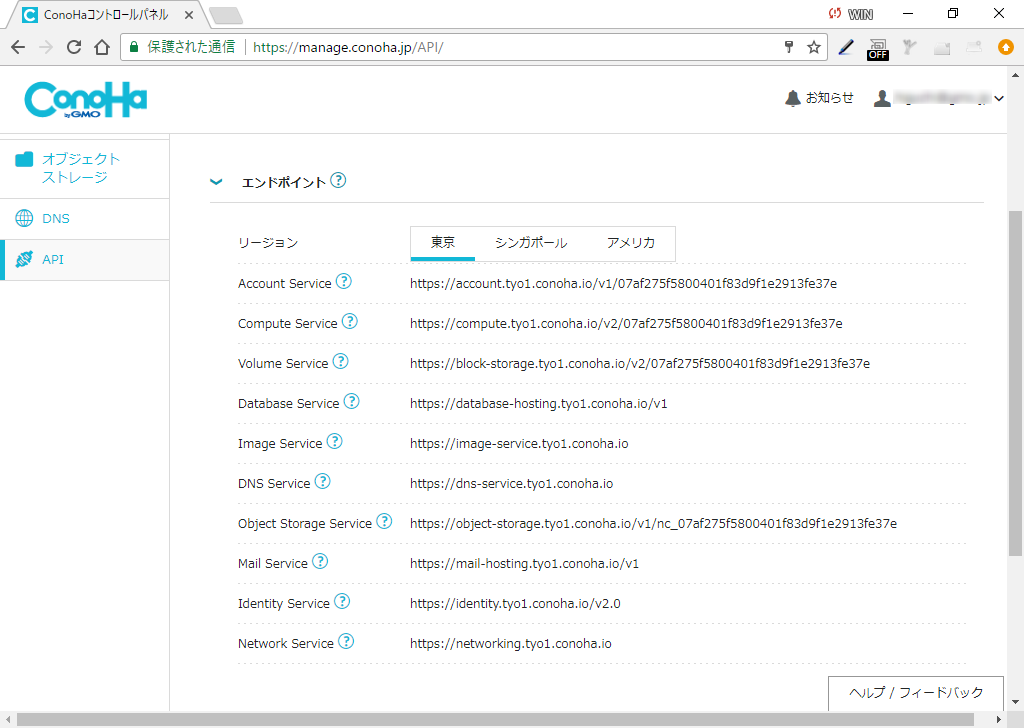Click the Compute Service endpoint URL
1024x728 pixels.
pos(626,323)
